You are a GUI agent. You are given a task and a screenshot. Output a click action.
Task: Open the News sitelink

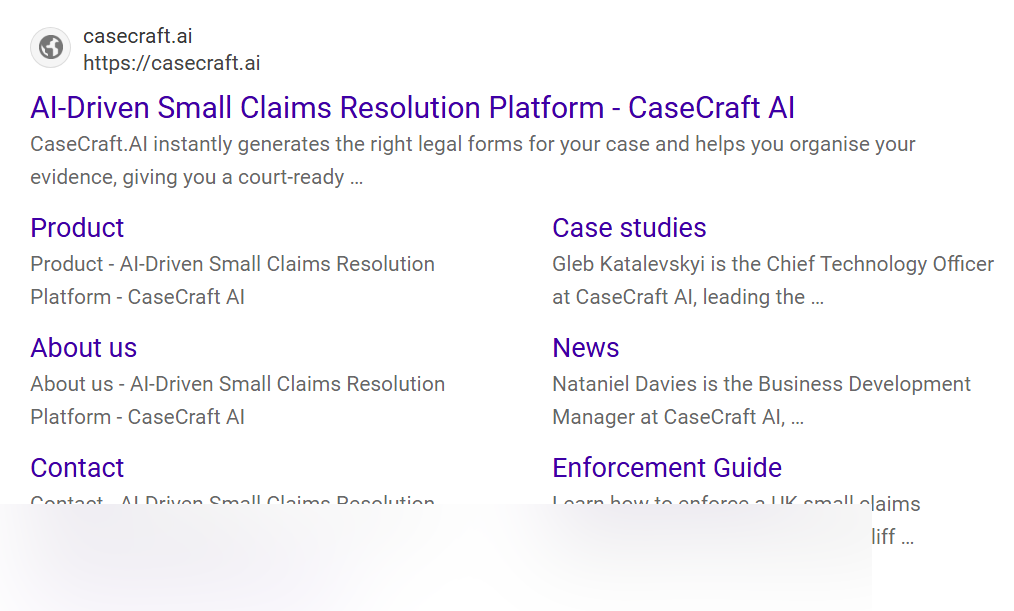tap(585, 348)
